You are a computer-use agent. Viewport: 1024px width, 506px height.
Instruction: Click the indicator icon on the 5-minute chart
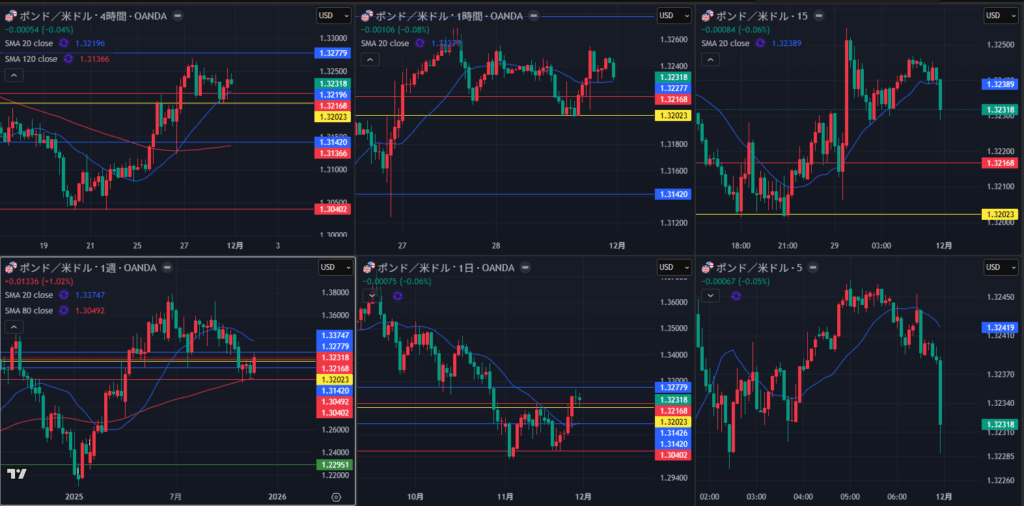(x=737, y=296)
